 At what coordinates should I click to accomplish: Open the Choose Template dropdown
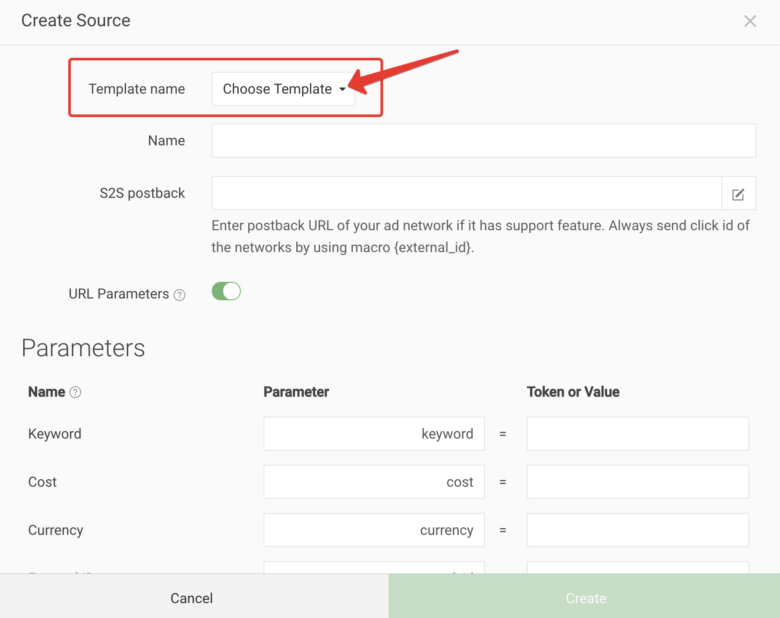[x=284, y=89]
